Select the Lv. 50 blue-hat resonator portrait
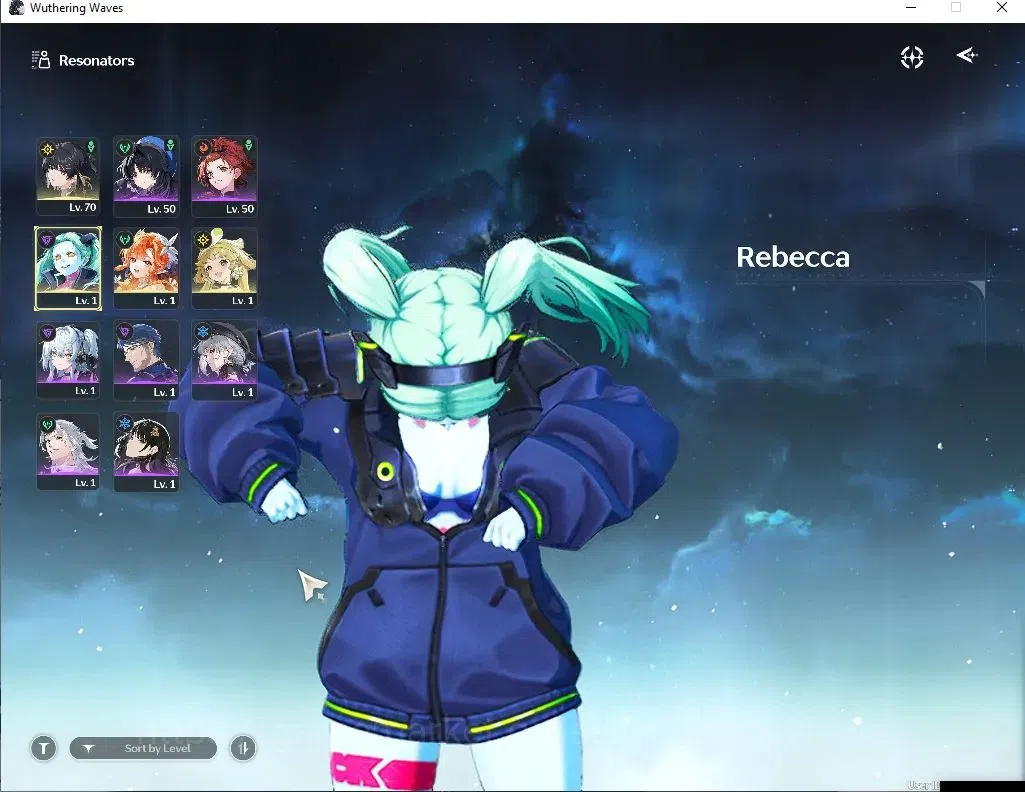 coord(146,176)
